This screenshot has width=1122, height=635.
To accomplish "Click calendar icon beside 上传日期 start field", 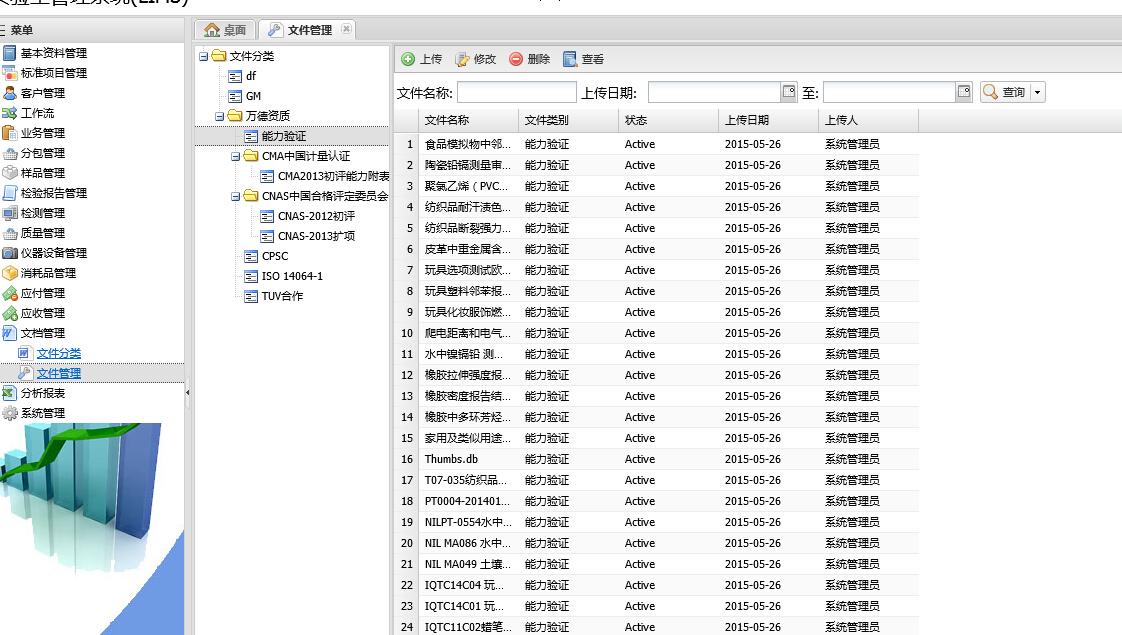I will (x=789, y=92).
